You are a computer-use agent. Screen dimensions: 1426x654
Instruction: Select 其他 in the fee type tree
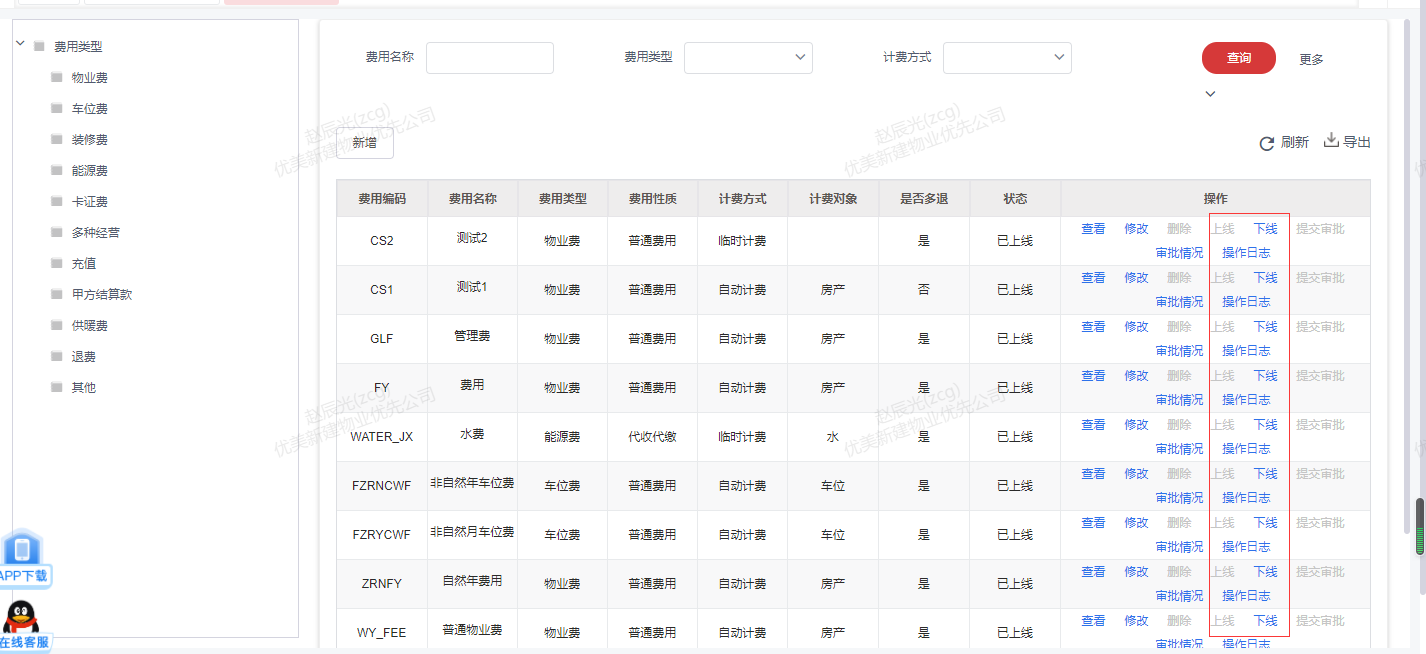pyautogui.click(x=84, y=388)
